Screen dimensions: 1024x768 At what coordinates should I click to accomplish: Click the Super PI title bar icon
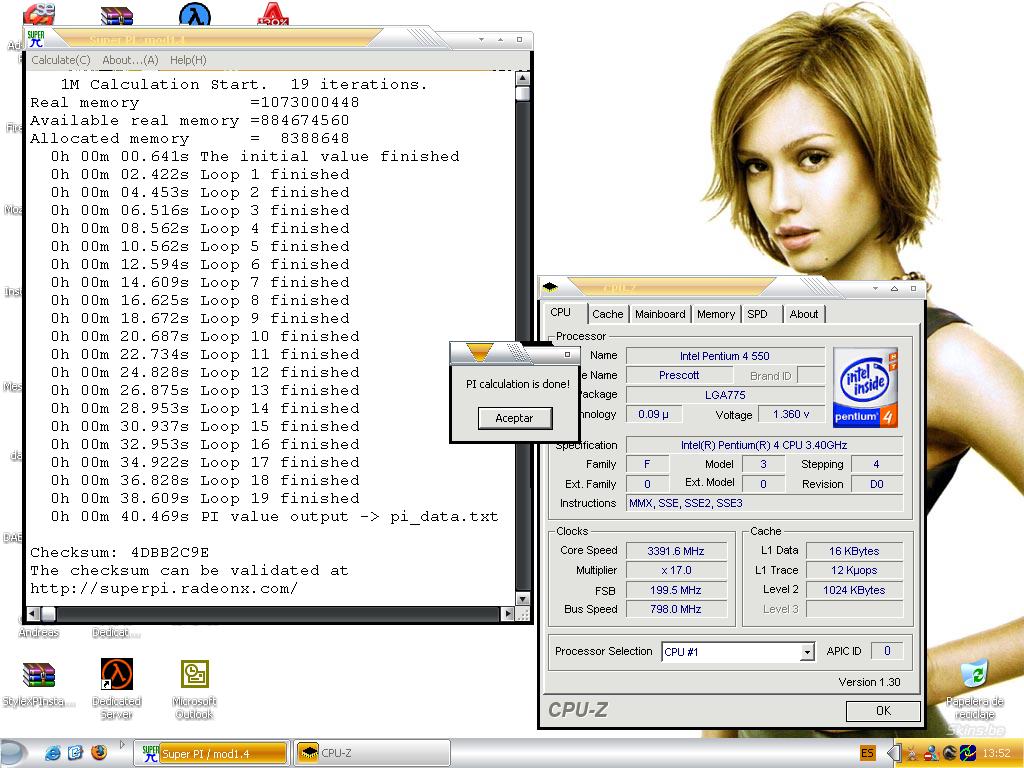37,39
